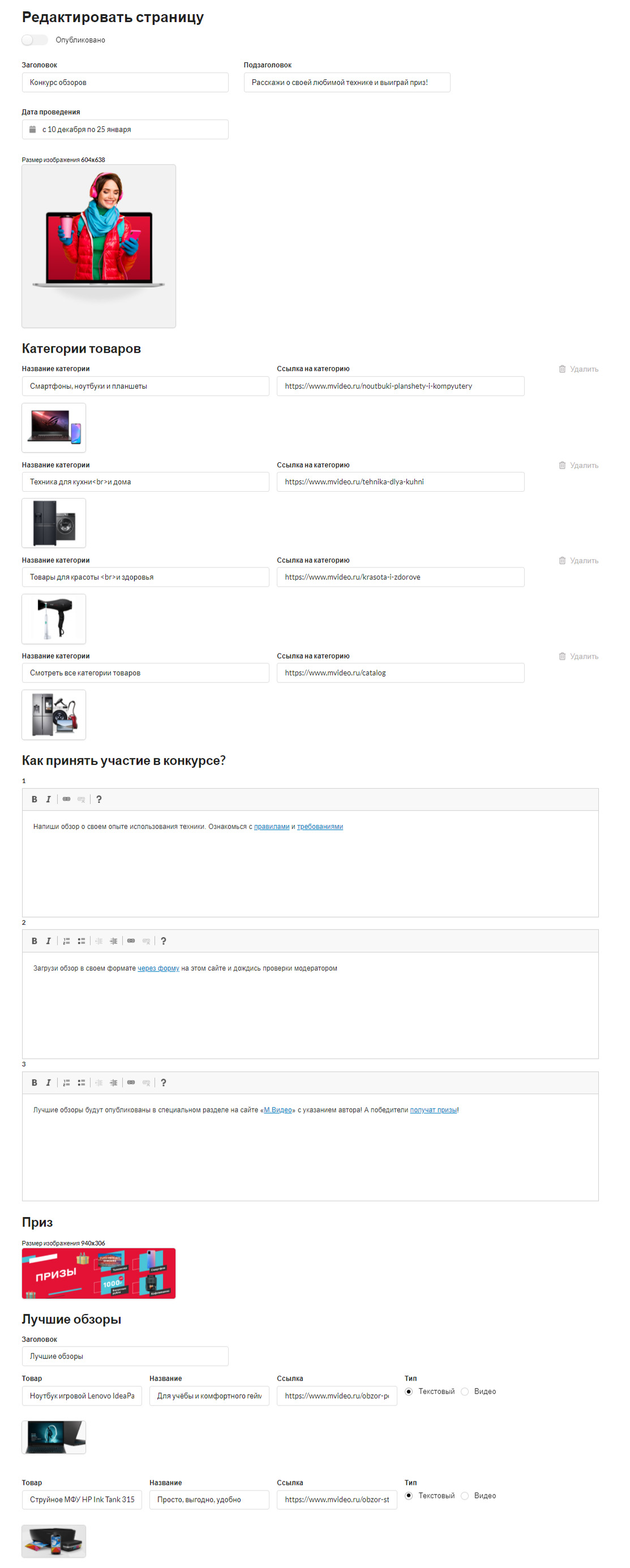Toggle the Опубликовано publish switch

click(34, 40)
